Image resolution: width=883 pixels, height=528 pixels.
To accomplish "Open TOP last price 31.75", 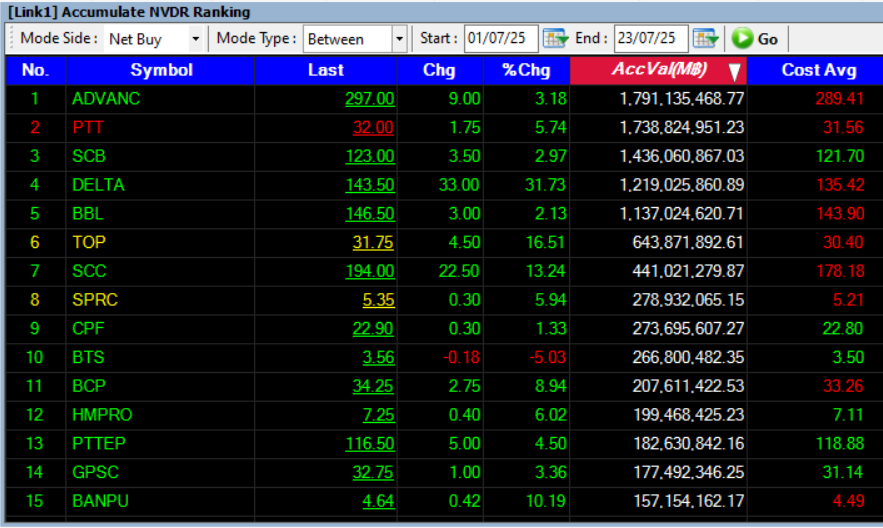I will tap(373, 242).
